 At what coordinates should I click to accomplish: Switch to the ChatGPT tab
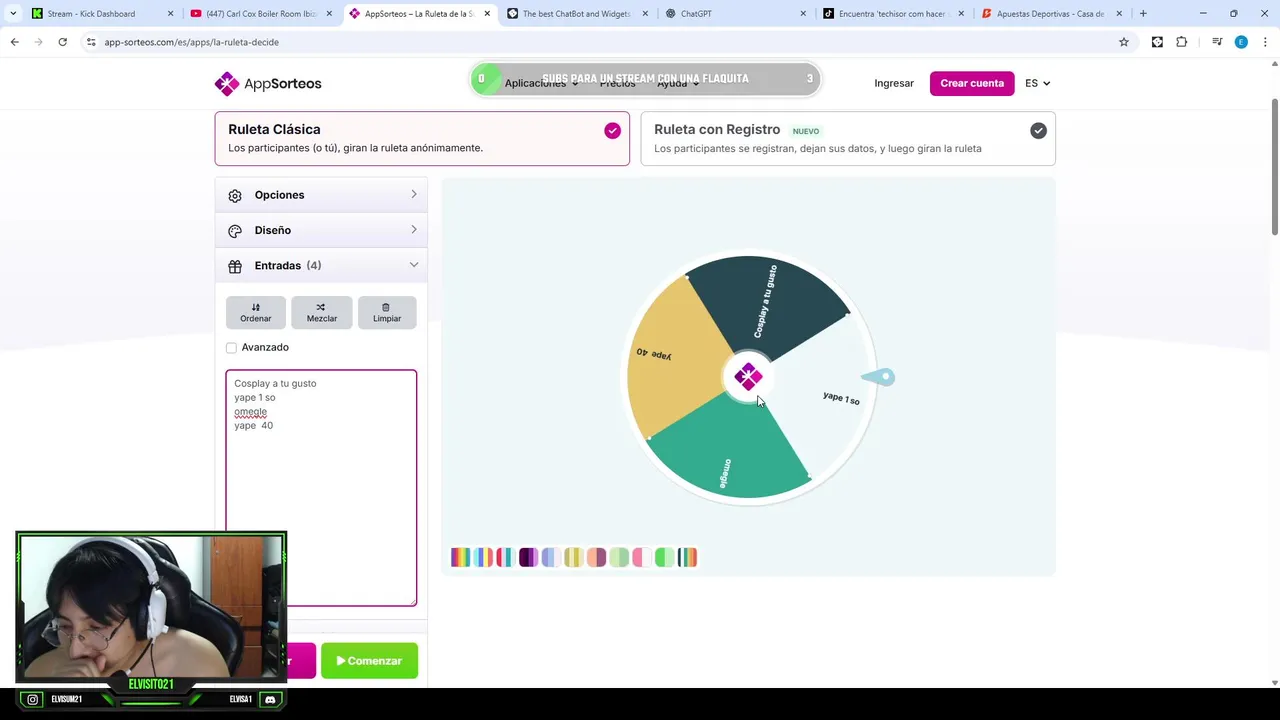pos(735,14)
